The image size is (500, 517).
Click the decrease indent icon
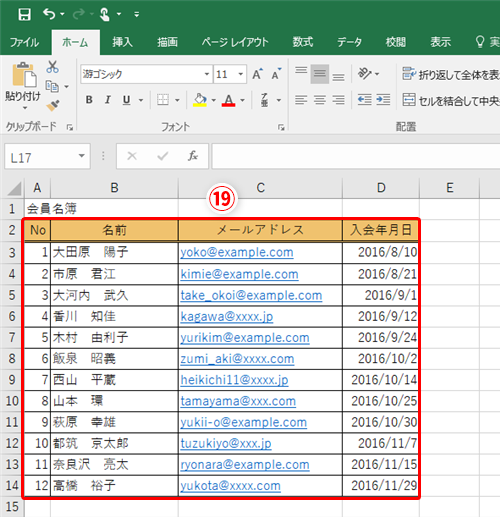(x=365, y=100)
